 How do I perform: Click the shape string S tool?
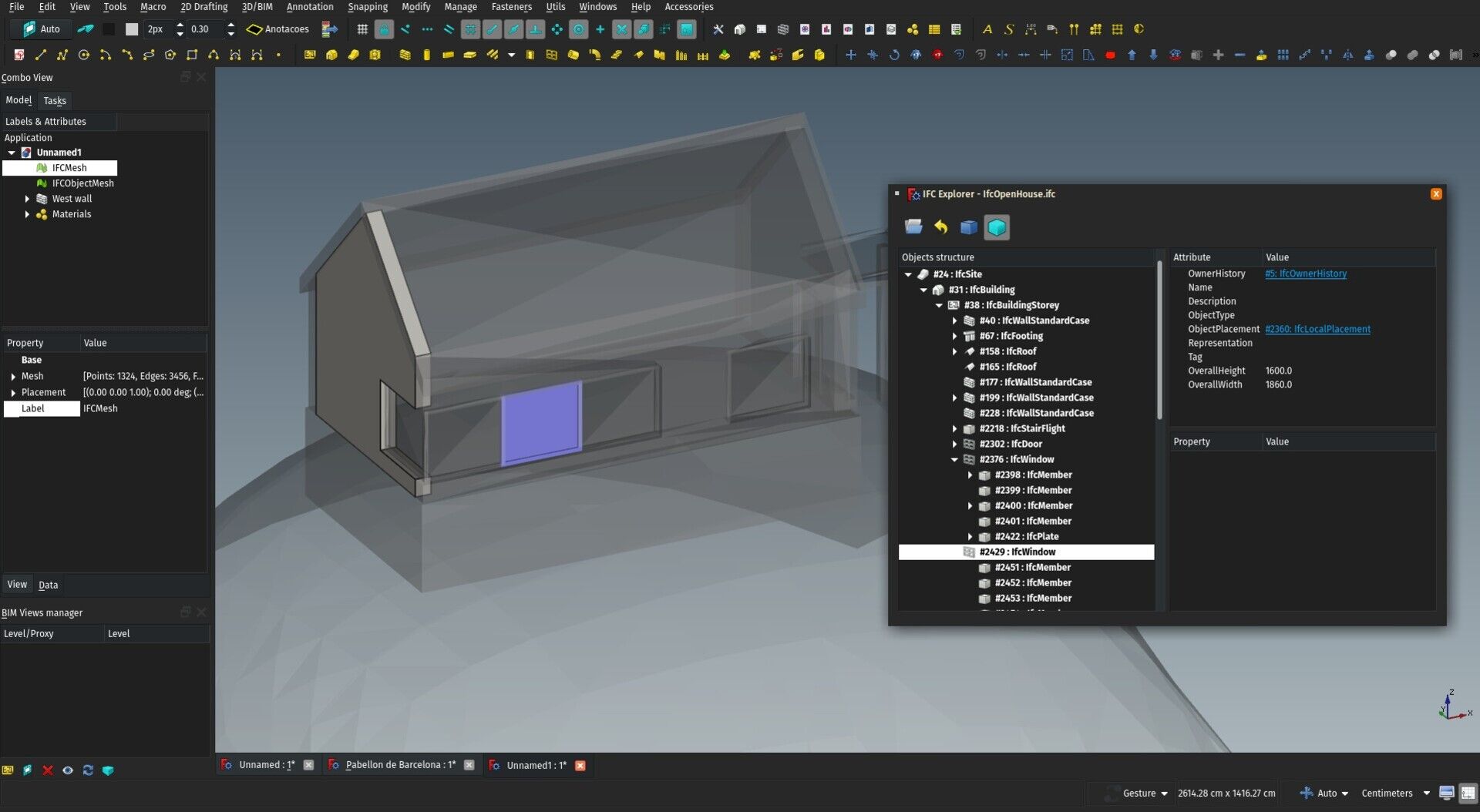[x=1008, y=29]
